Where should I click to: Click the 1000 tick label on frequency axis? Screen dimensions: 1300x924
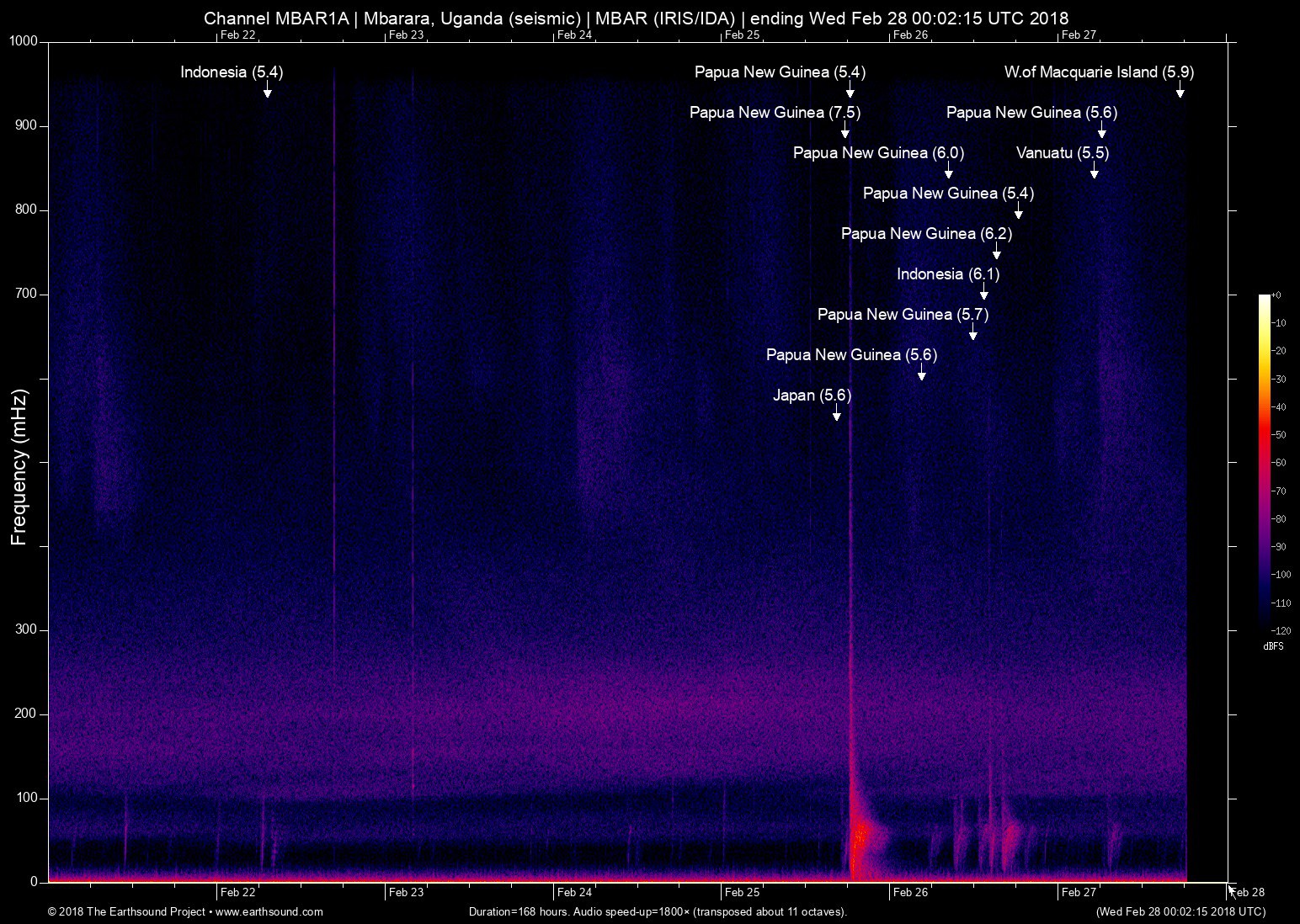(24, 41)
